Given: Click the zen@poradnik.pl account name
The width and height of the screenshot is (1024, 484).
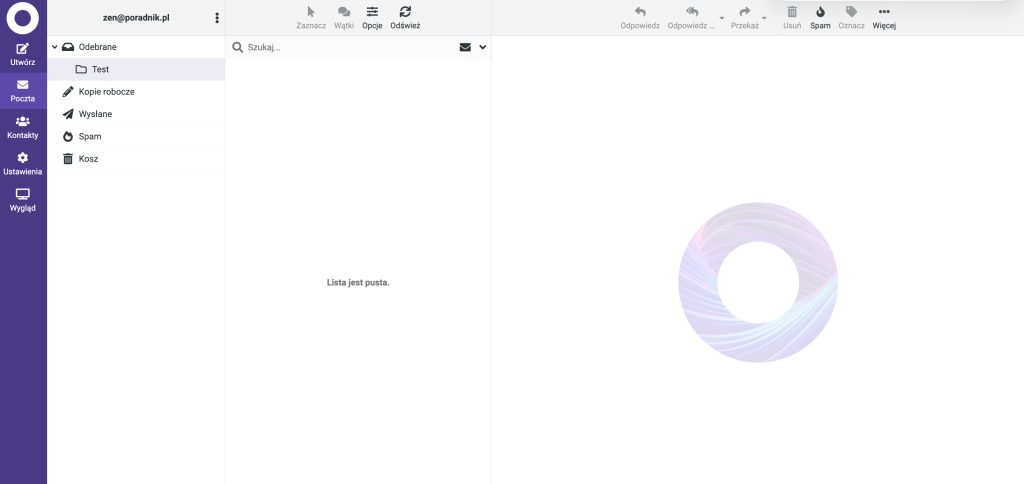Looking at the screenshot, I should pyautogui.click(x=136, y=18).
